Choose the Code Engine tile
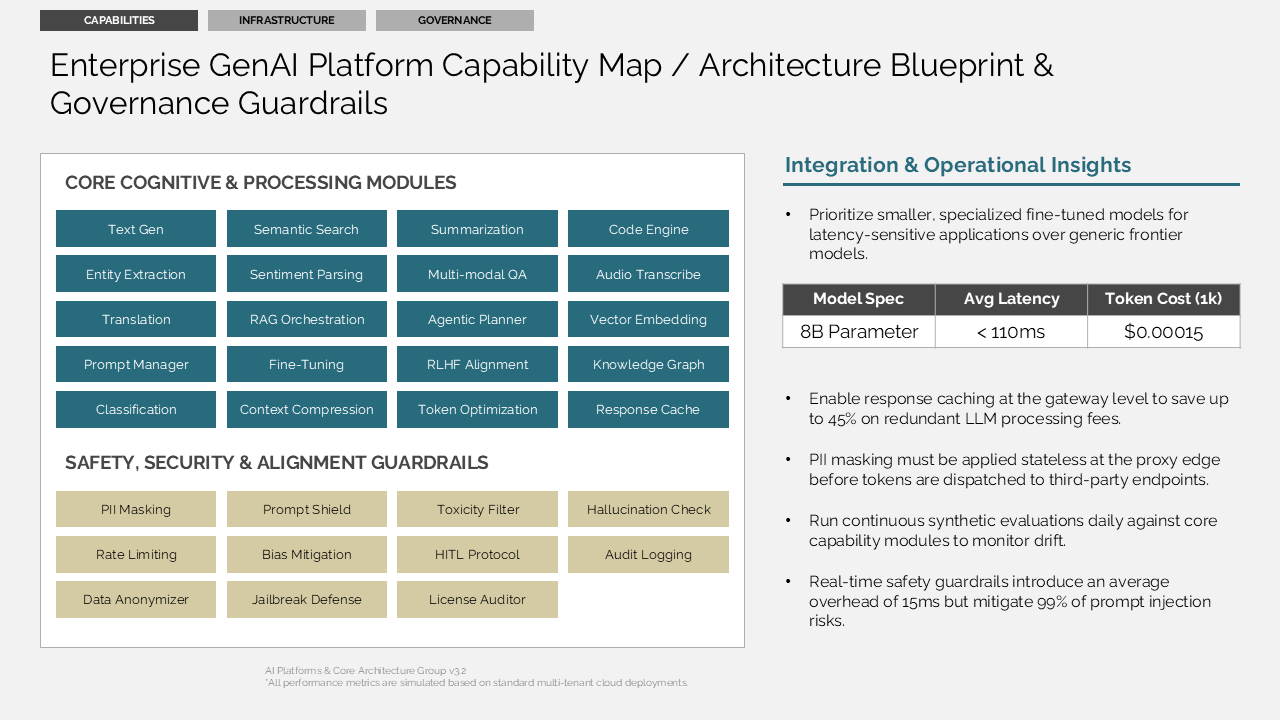The image size is (1280, 720). (648, 229)
